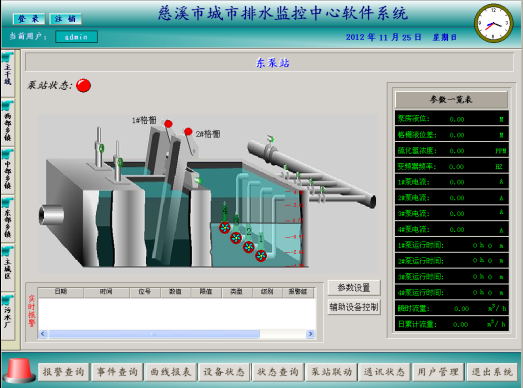Click the alarm table right scroll arrow

click(310, 334)
